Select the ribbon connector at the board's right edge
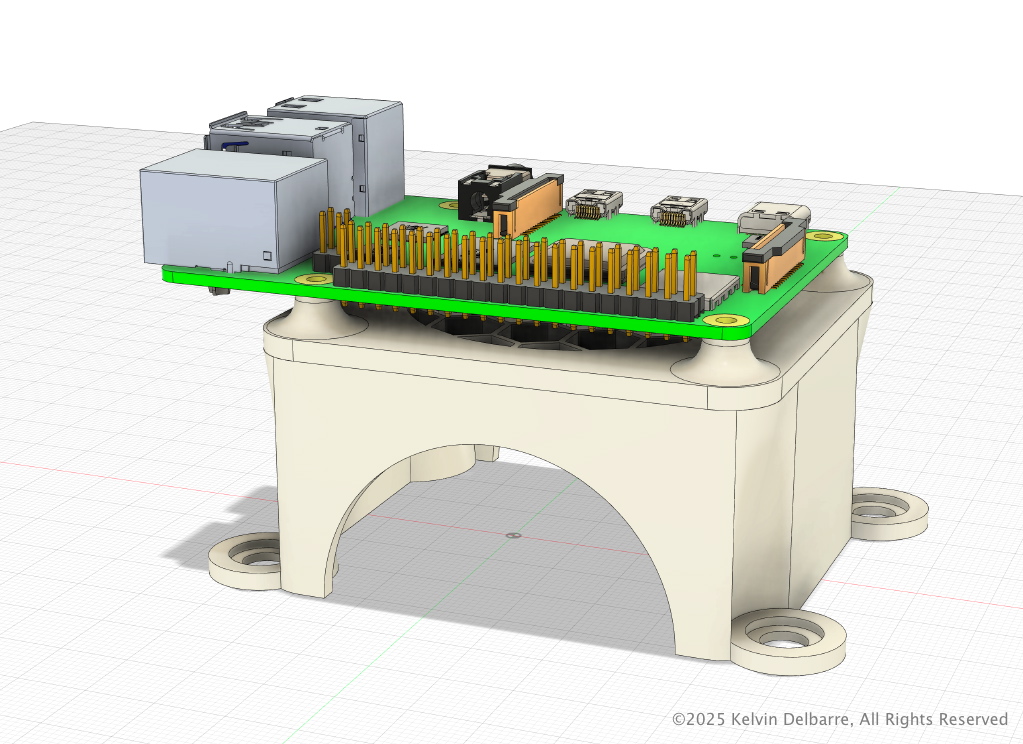The width and height of the screenshot is (1023, 744). [x=775, y=258]
